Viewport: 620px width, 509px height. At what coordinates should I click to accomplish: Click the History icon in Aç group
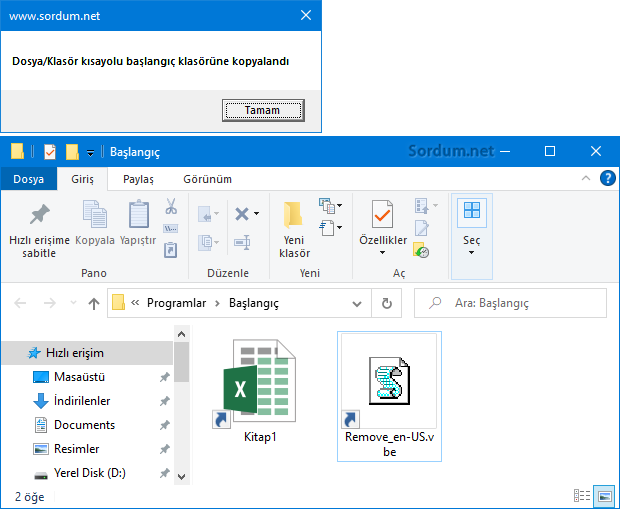(x=421, y=250)
